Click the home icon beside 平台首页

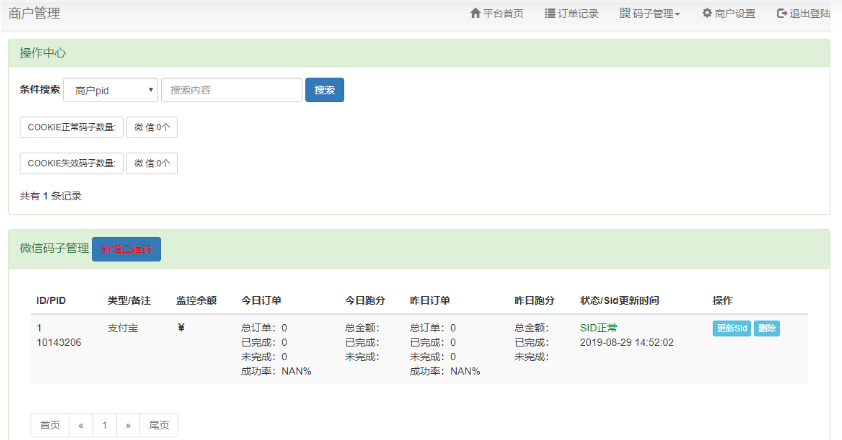[x=475, y=13]
